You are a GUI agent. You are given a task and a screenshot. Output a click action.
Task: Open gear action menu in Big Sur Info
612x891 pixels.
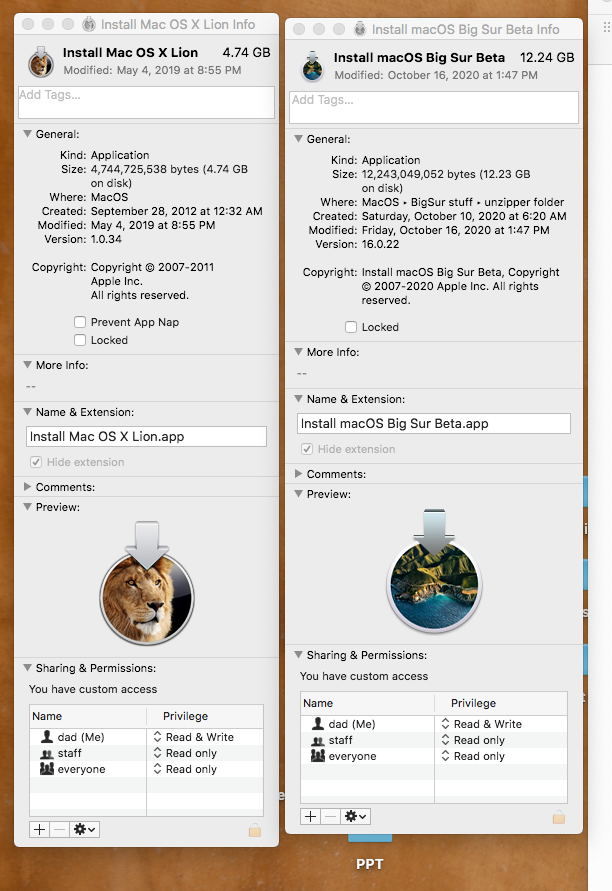click(x=356, y=817)
